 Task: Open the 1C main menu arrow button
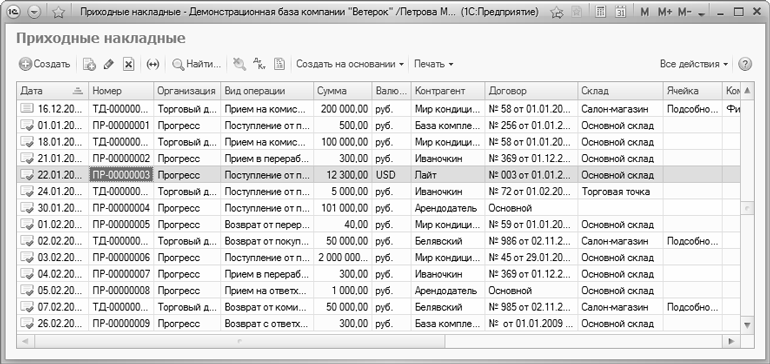(x=34, y=12)
